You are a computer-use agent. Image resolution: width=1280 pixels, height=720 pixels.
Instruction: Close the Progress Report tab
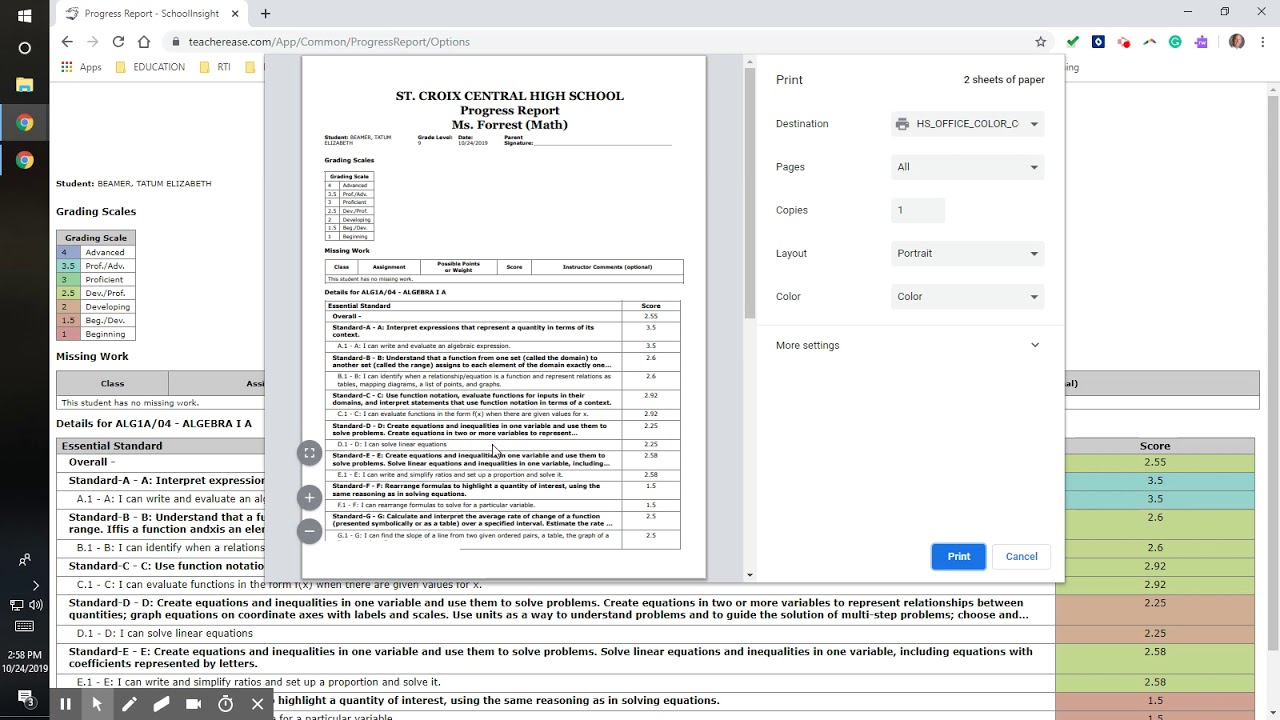(x=237, y=14)
